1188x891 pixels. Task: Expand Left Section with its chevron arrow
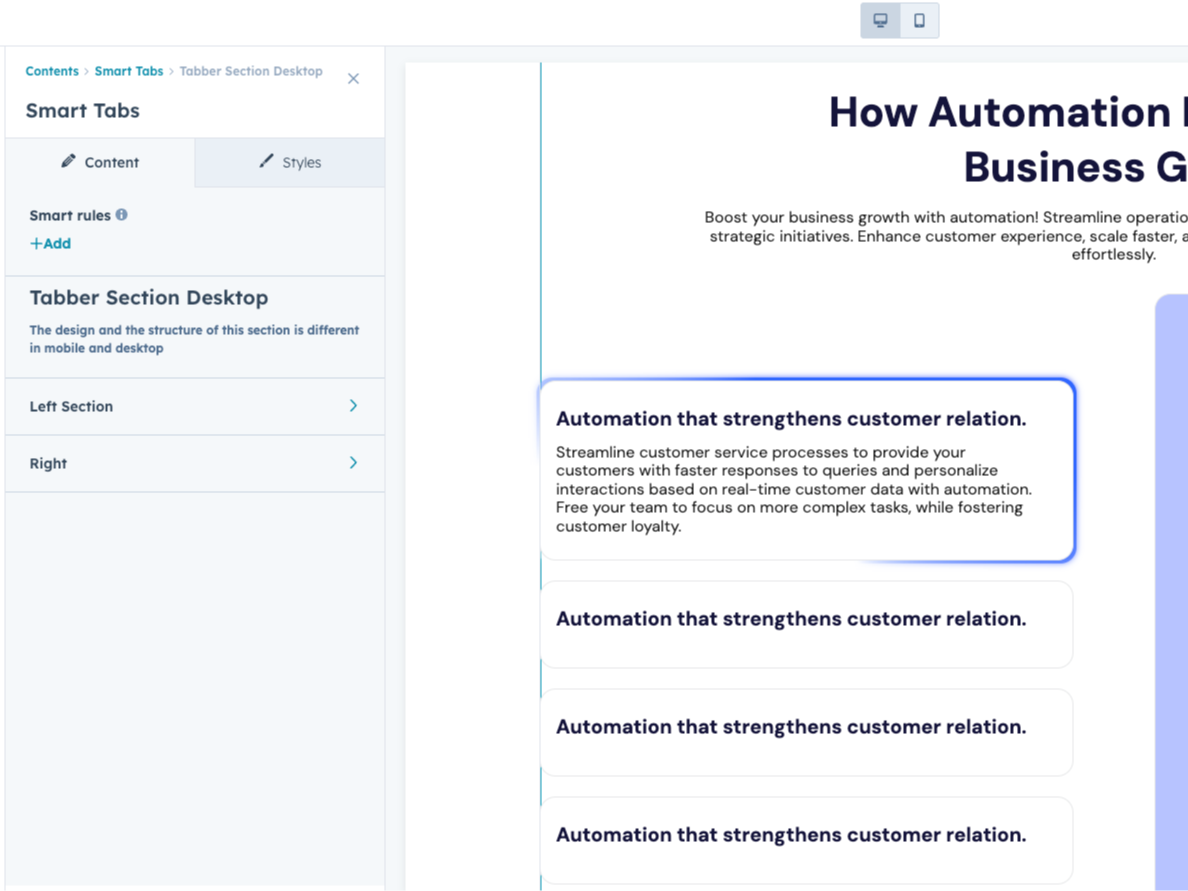(353, 406)
